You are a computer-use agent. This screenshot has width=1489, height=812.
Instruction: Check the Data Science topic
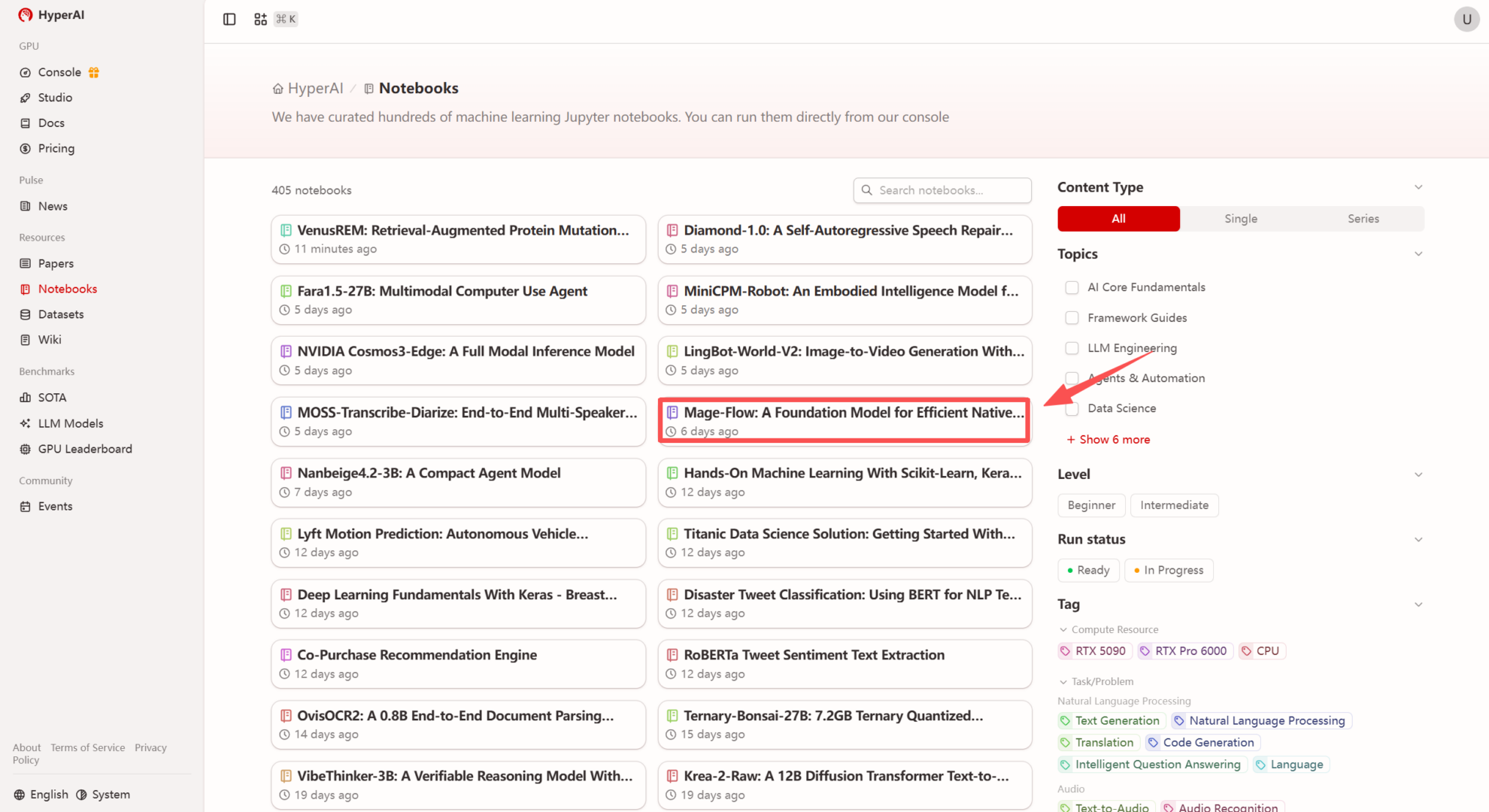(1072, 408)
